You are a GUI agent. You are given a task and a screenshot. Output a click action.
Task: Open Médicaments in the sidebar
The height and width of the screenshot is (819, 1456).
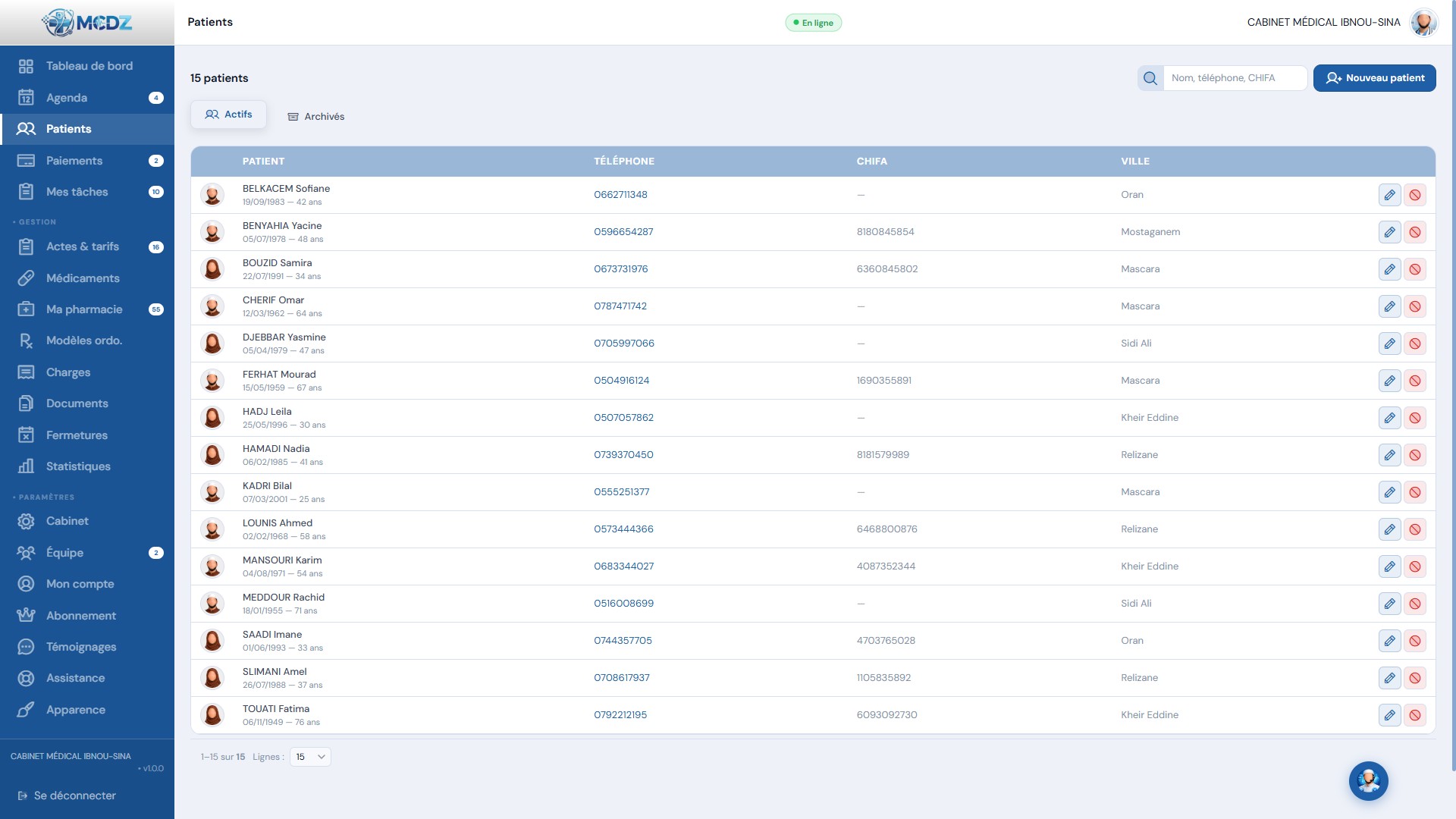87,278
